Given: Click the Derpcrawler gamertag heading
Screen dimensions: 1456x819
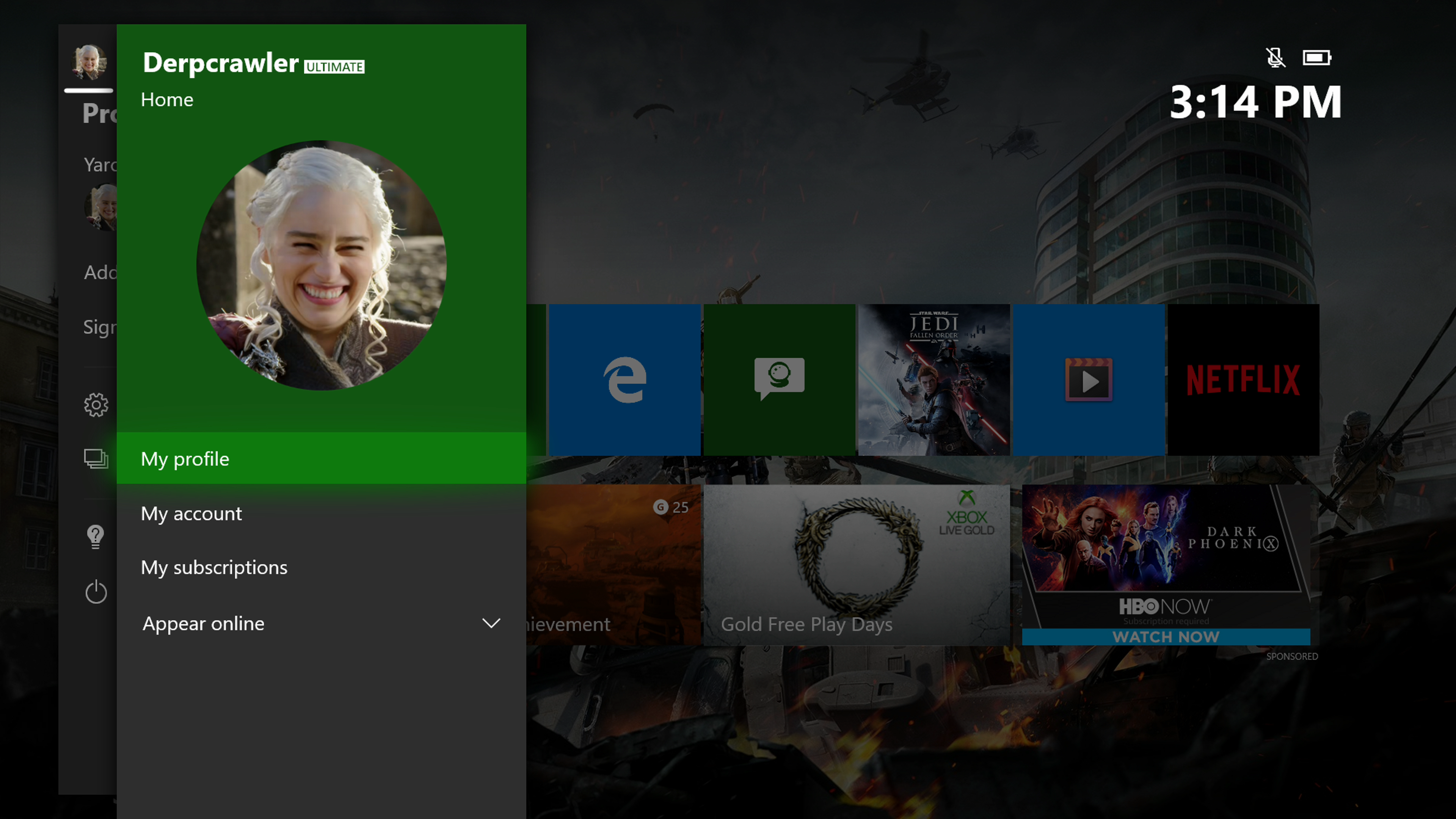Looking at the screenshot, I should coord(220,63).
